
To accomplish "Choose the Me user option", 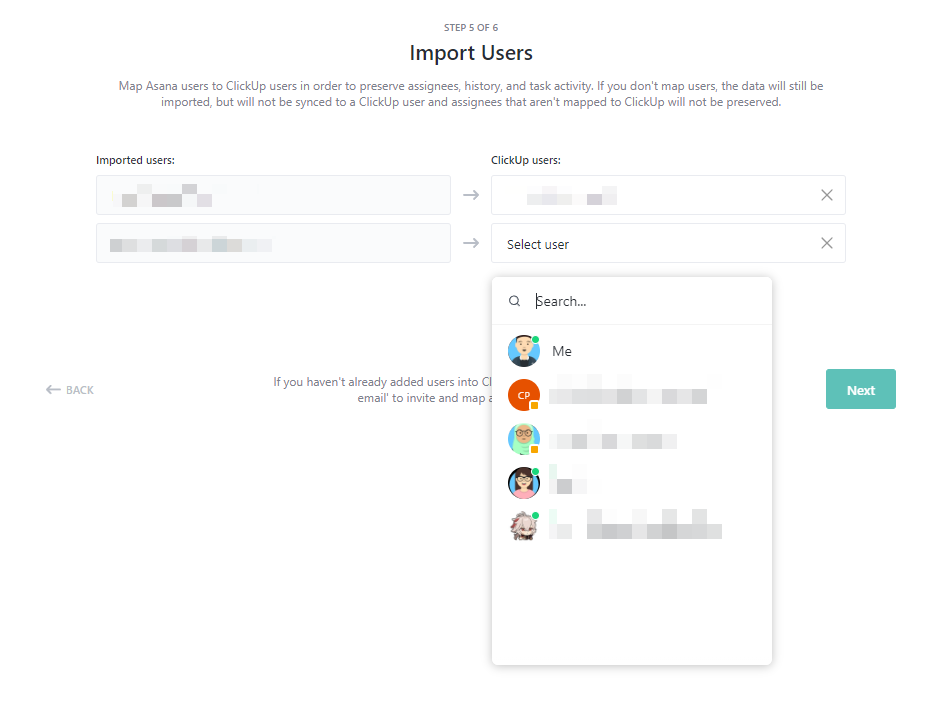I will (632, 351).
